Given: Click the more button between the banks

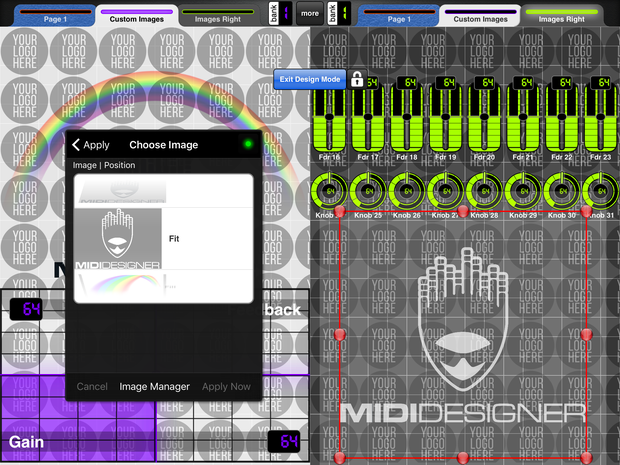Looking at the screenshot, I should [310, 13].
